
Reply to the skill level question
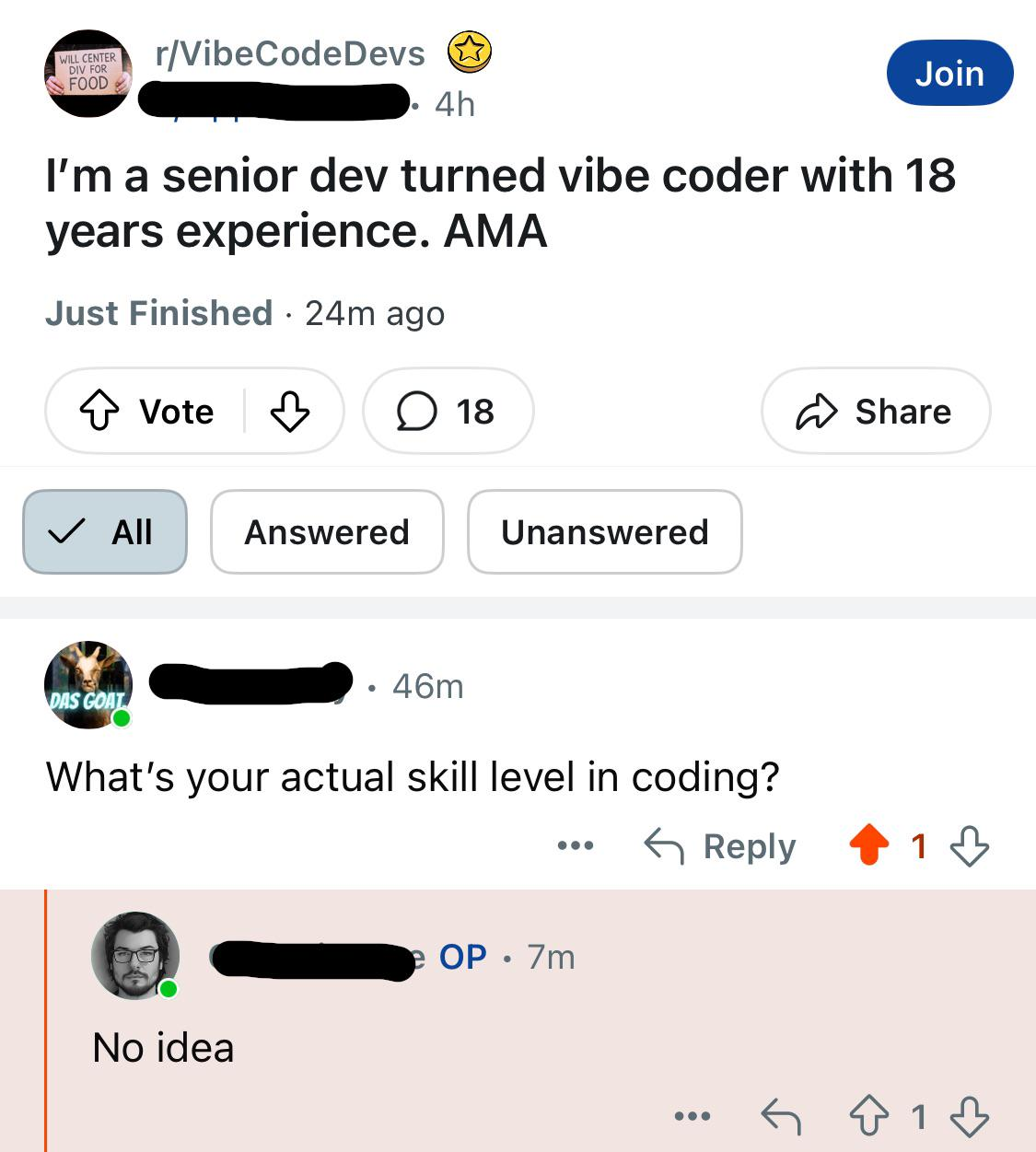(720, 845)
